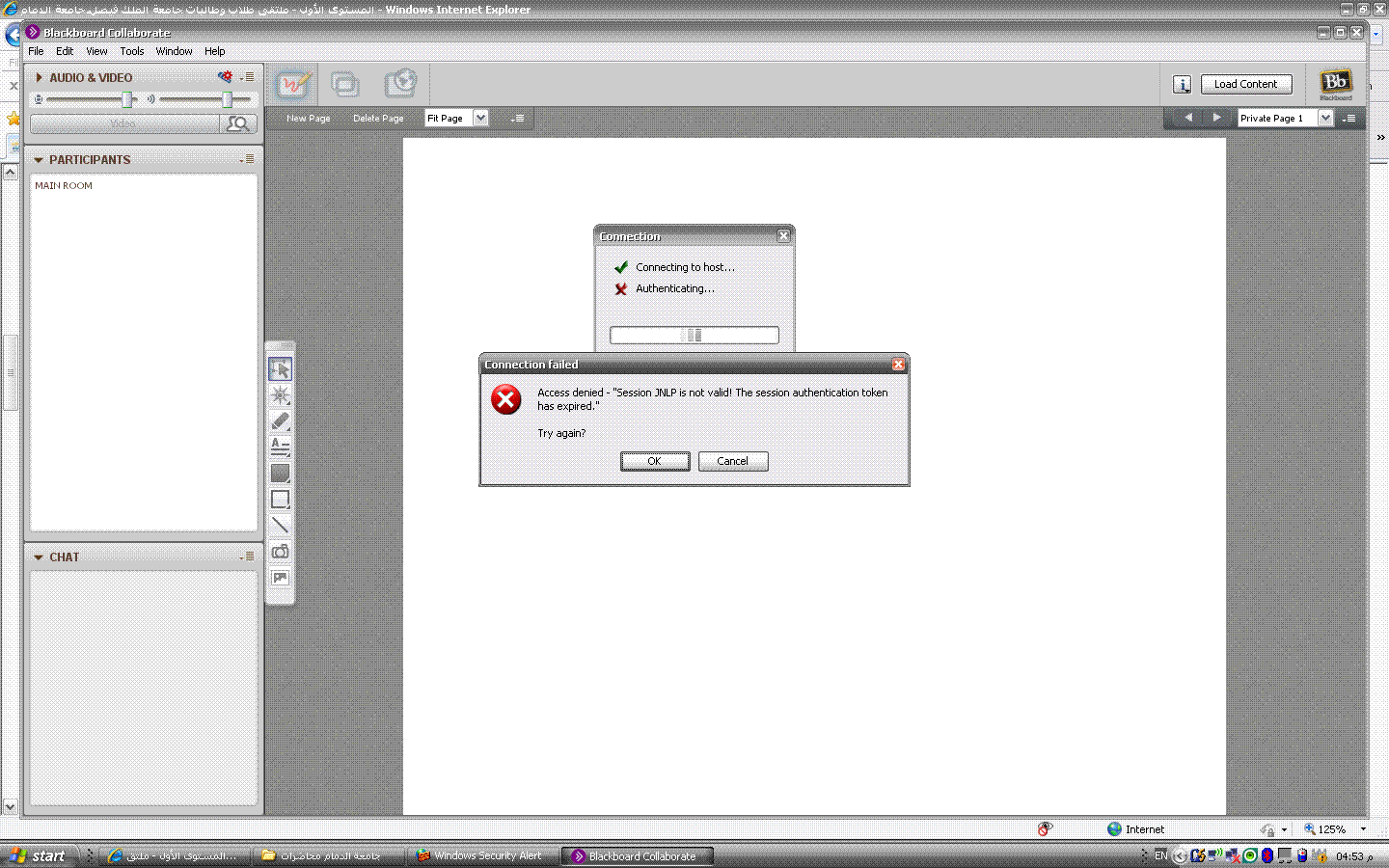The width and height of the screenshot is (1389, 868).
Task: Click OK in Connection failed dialog
Action: click(x=654, y=461)
